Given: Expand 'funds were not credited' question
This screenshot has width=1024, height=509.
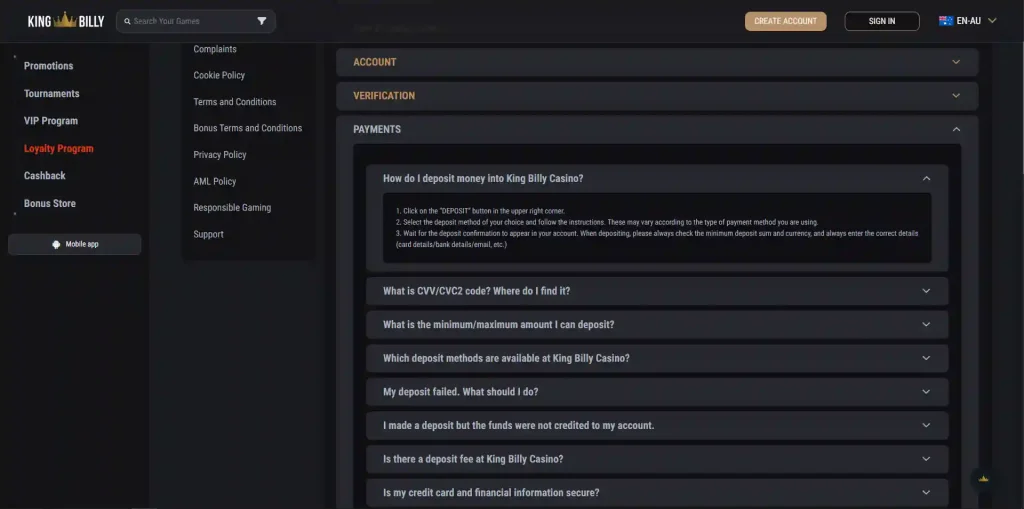Looking at the screenshot, I should click(x=657, y=425).
